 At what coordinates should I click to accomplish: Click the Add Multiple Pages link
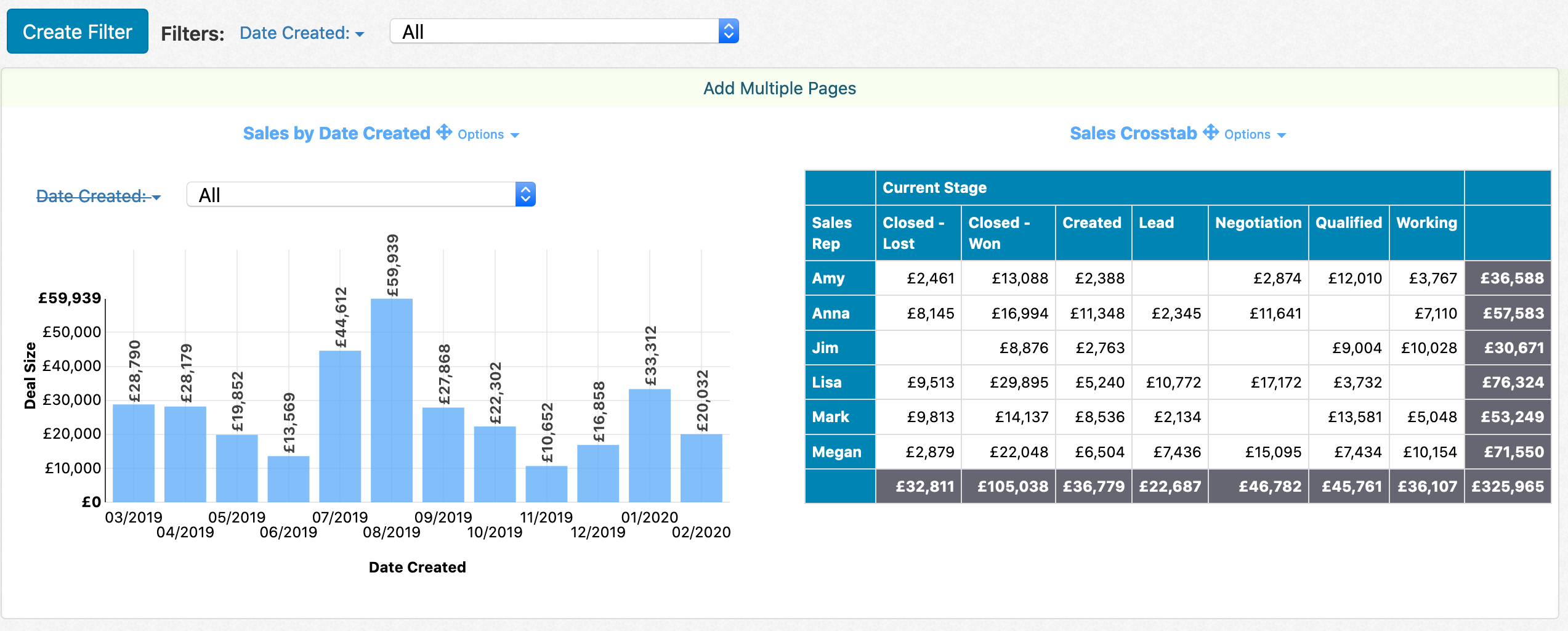click(x=780, y=88)
